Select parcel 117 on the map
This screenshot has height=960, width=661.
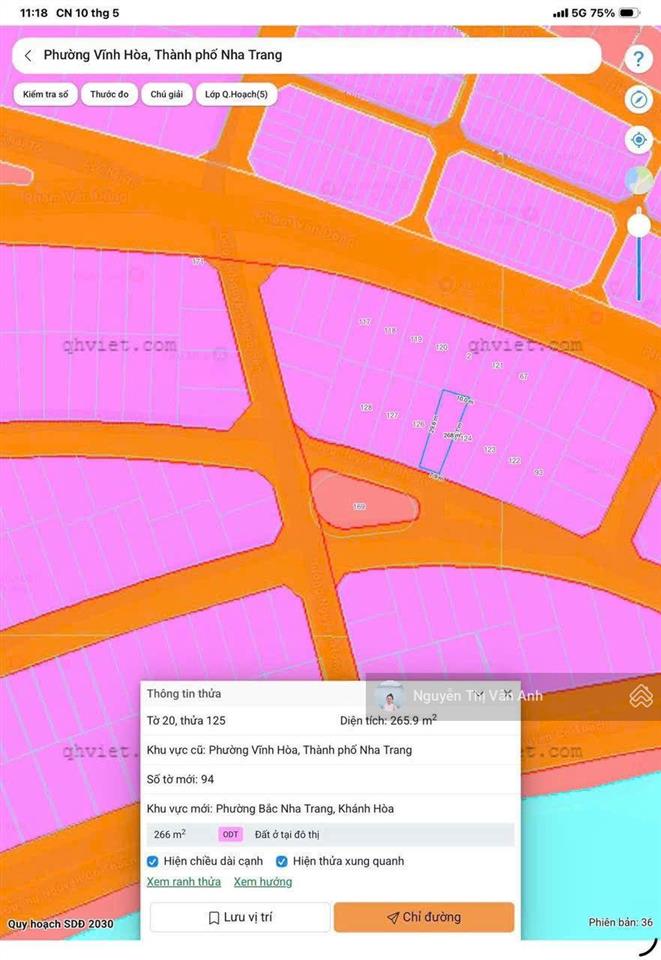click(365, 321)
